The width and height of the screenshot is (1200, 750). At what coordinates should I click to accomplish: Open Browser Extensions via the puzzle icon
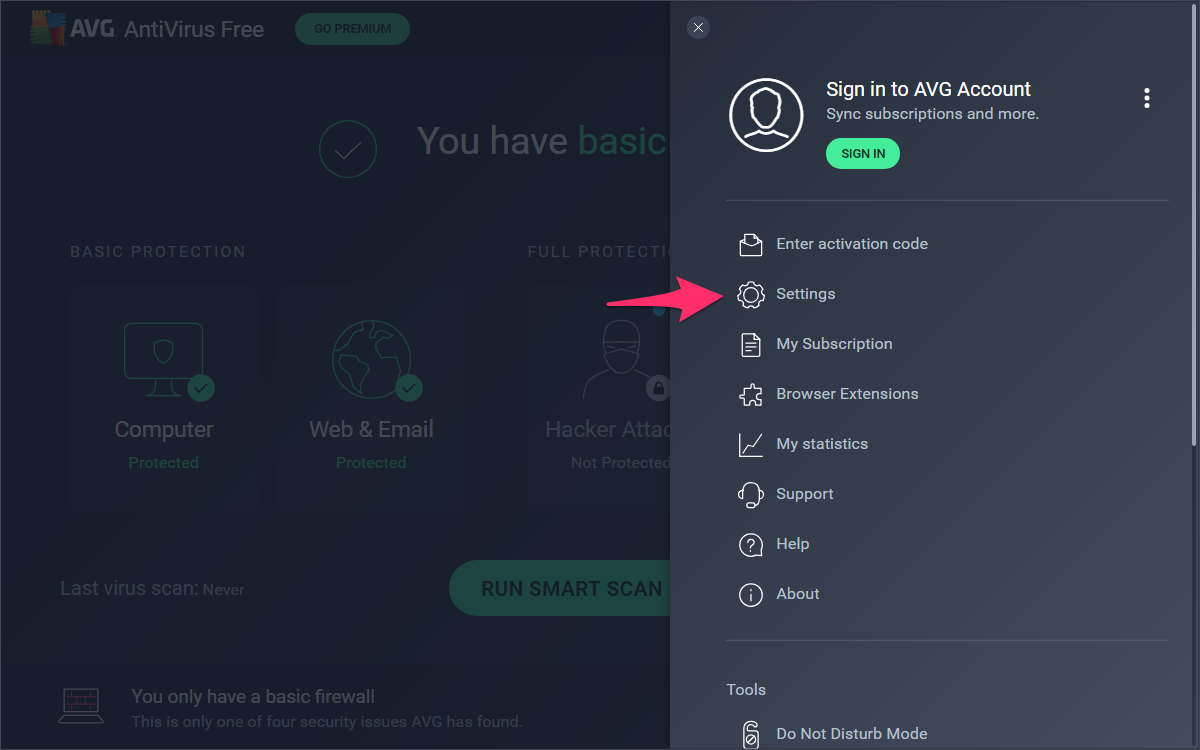[750, 394]
